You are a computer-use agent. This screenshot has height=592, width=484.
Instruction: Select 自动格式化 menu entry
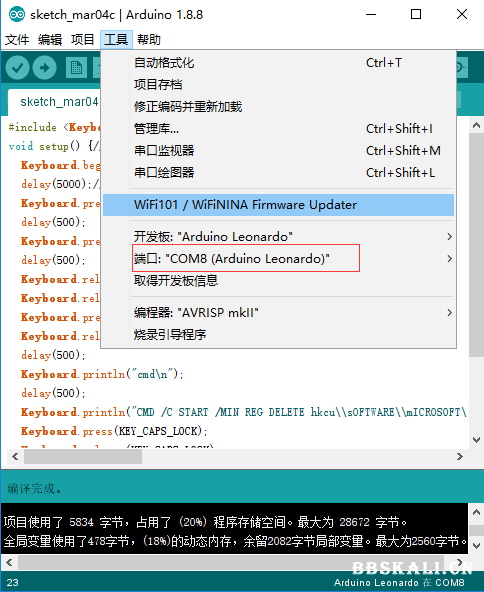[278, 63]
